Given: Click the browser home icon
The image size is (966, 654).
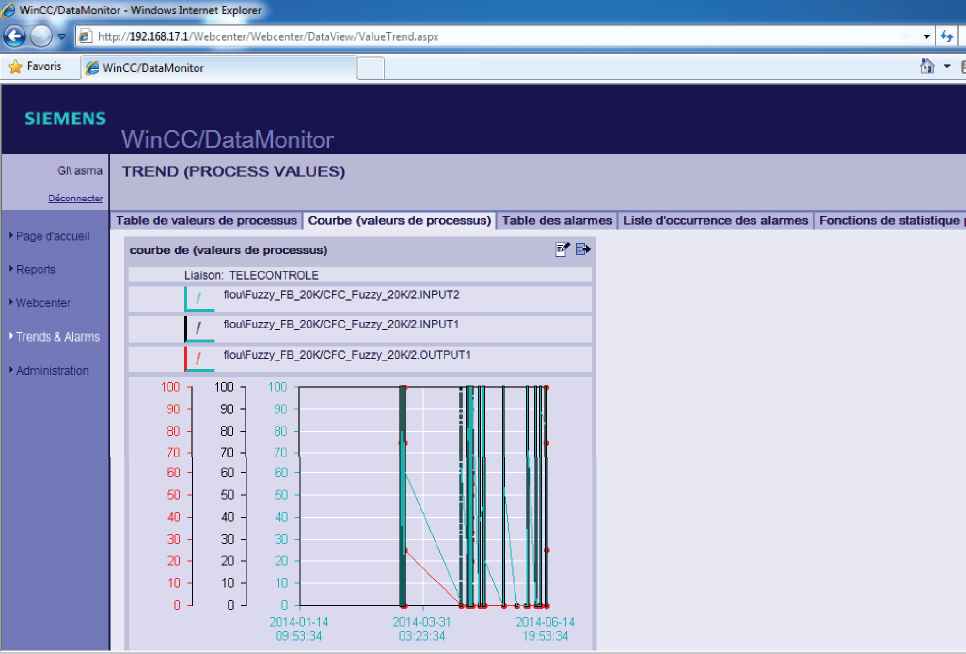Looking at the screenshot, I should click(928, 67).
